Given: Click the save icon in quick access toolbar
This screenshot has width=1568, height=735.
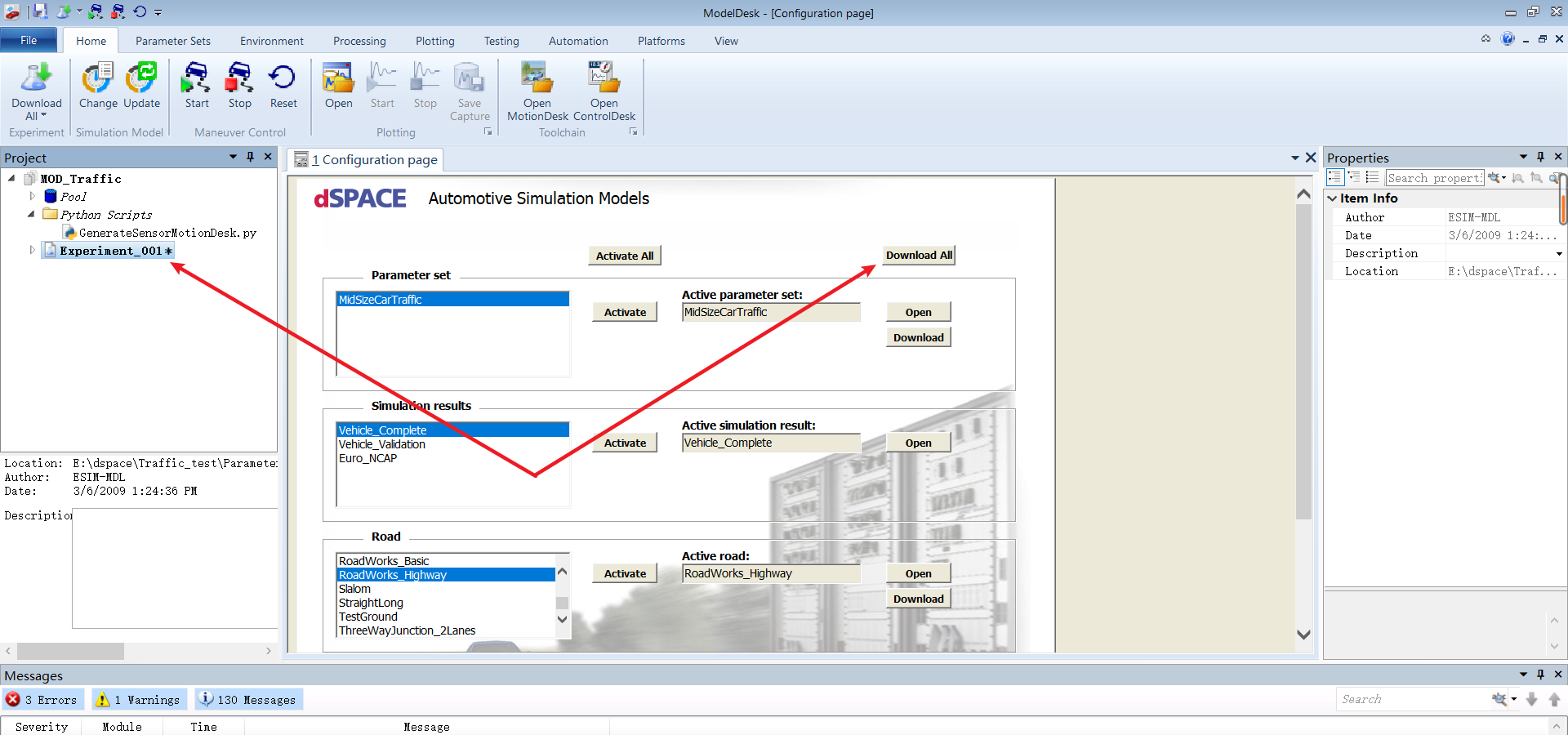Looking at the screenshot, I should tap(39, 11).
